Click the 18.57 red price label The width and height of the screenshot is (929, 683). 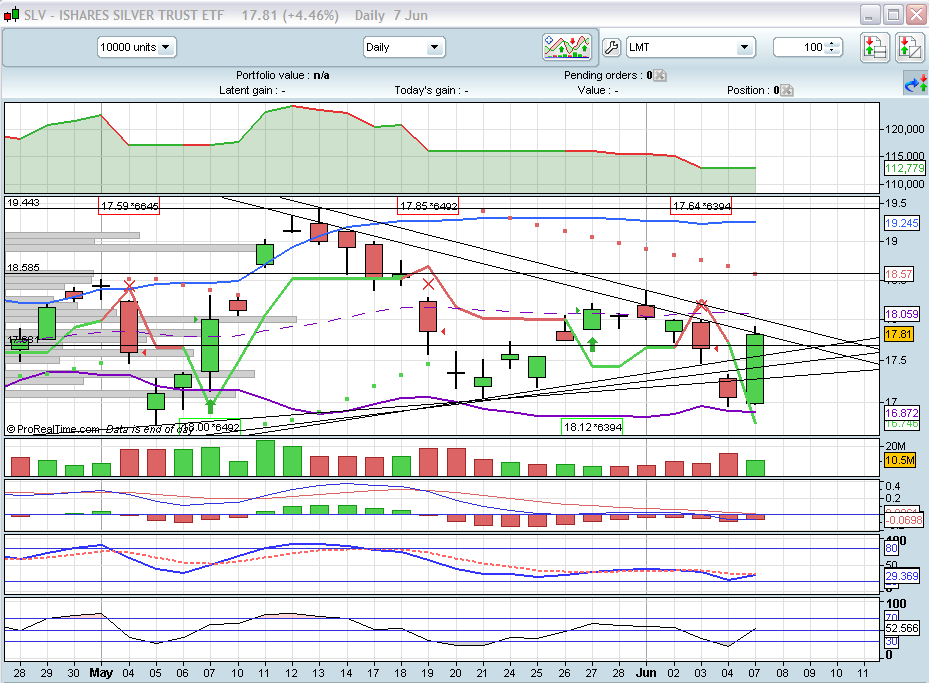899,274
